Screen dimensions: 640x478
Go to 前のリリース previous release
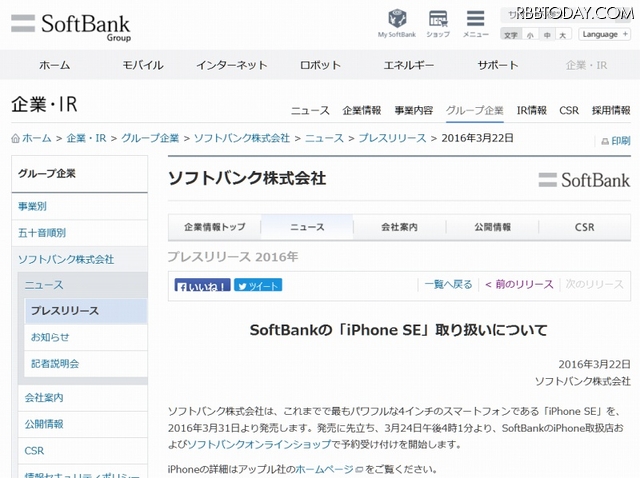(519, 285)
